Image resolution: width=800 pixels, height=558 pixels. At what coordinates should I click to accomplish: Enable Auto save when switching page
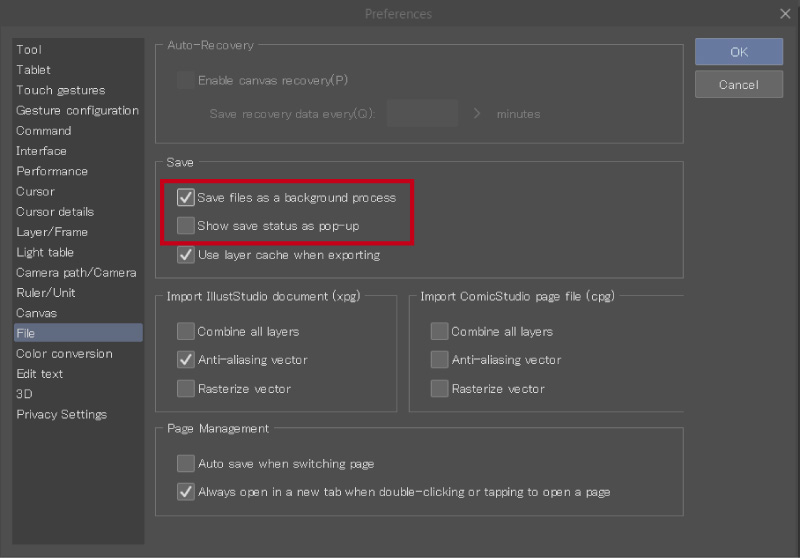186,464
